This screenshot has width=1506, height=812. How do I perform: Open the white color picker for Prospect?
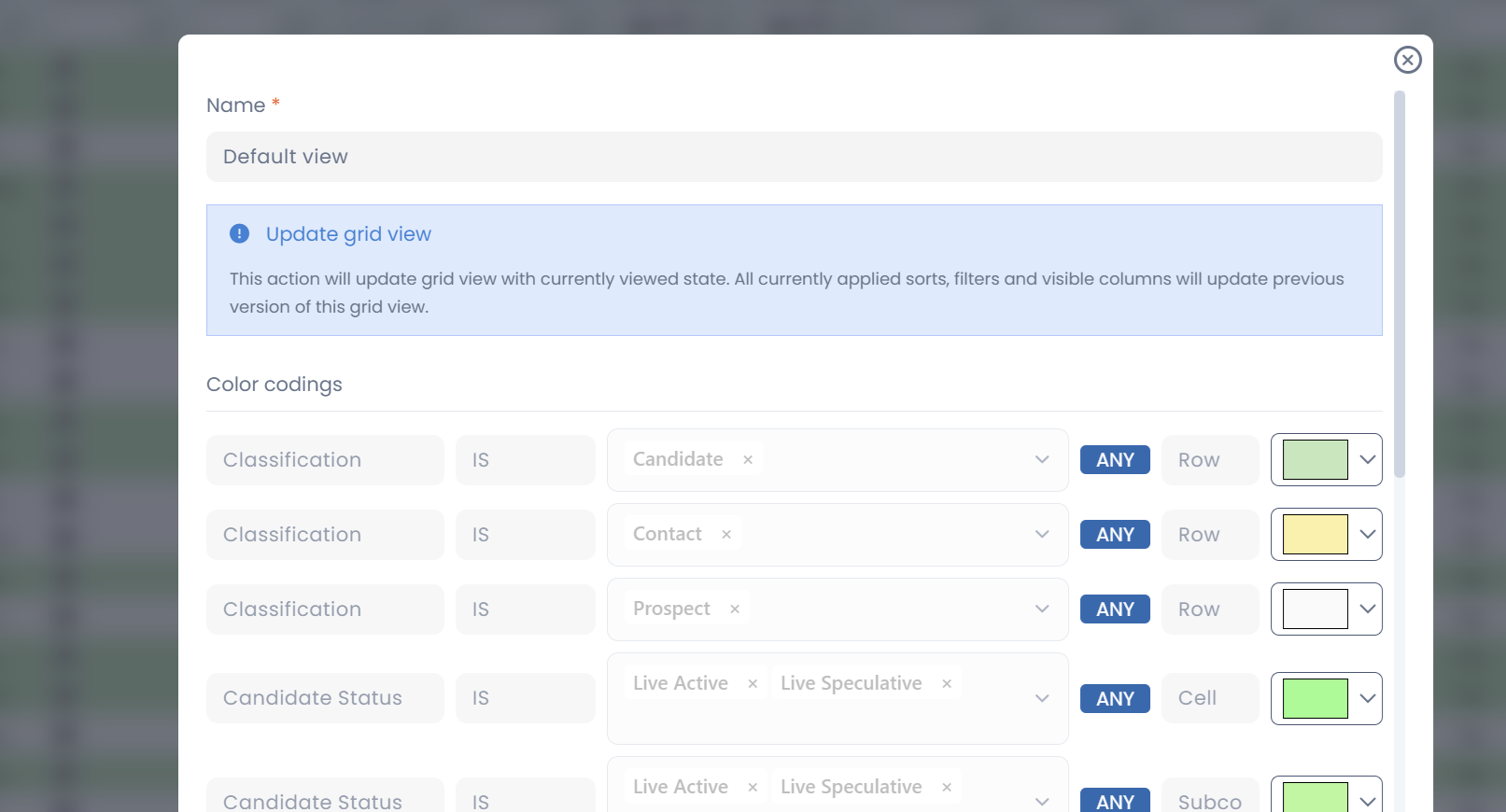[x=1326, y=609]
